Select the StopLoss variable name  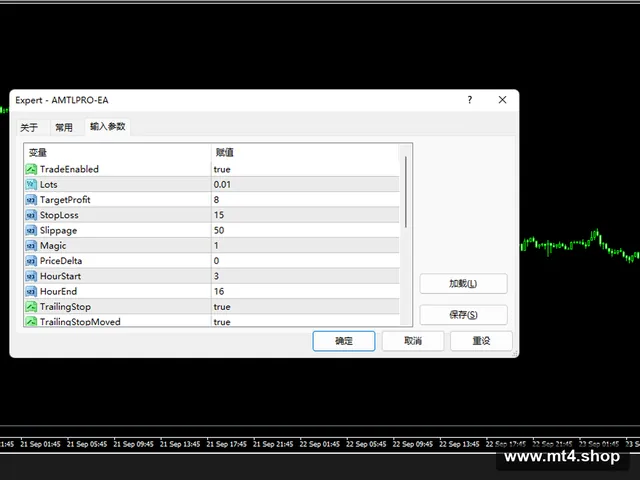[x=59, y=215]
